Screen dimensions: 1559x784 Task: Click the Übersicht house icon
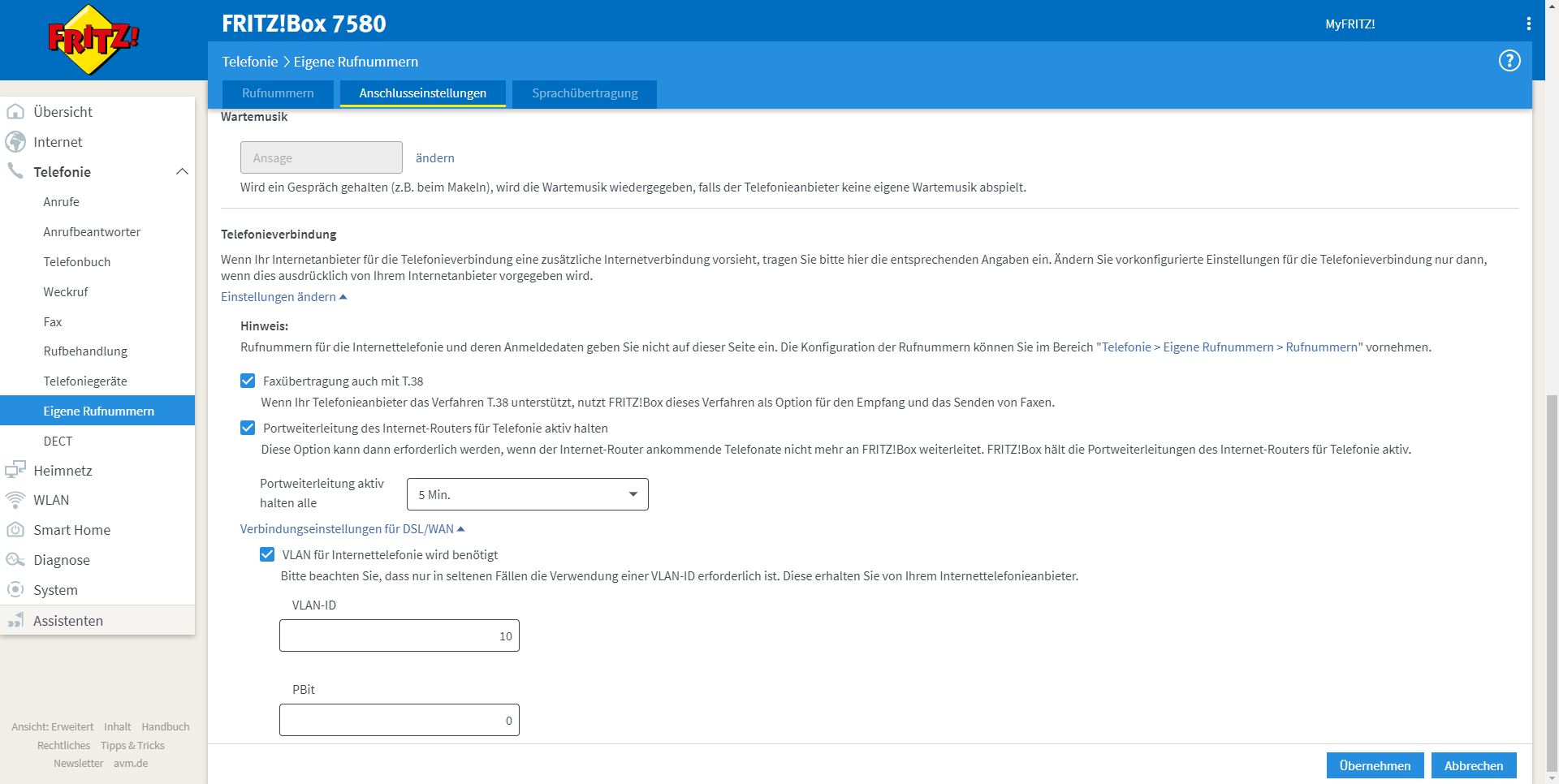point(15,112)
